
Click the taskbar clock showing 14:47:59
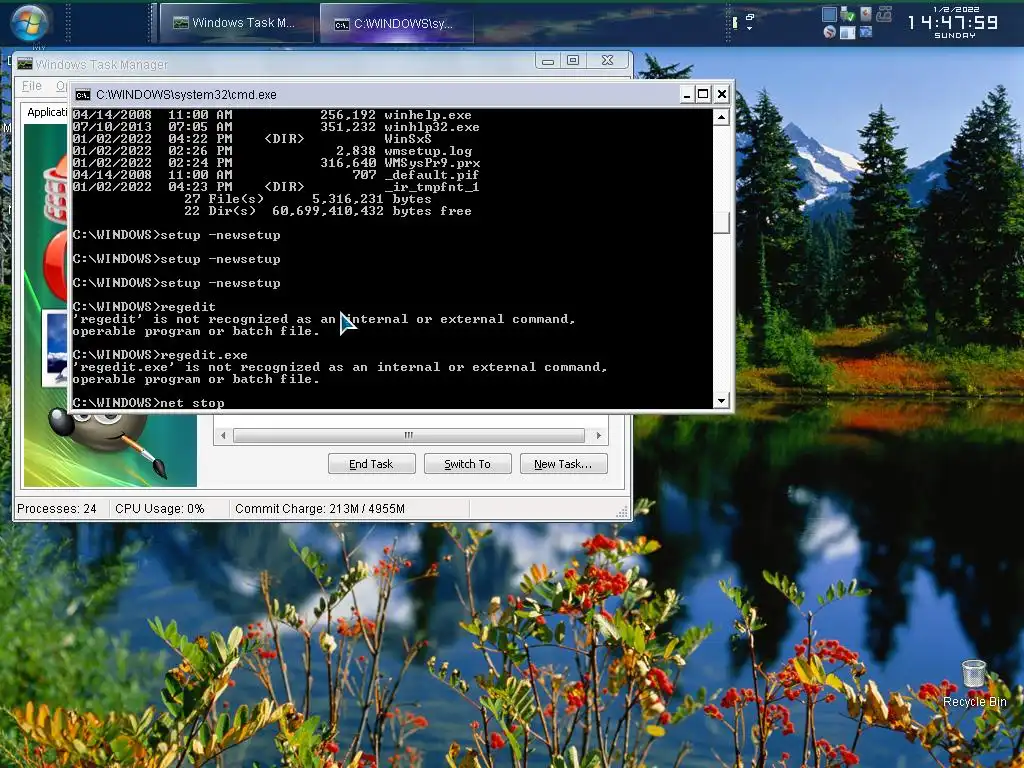[x=954, y=22]
